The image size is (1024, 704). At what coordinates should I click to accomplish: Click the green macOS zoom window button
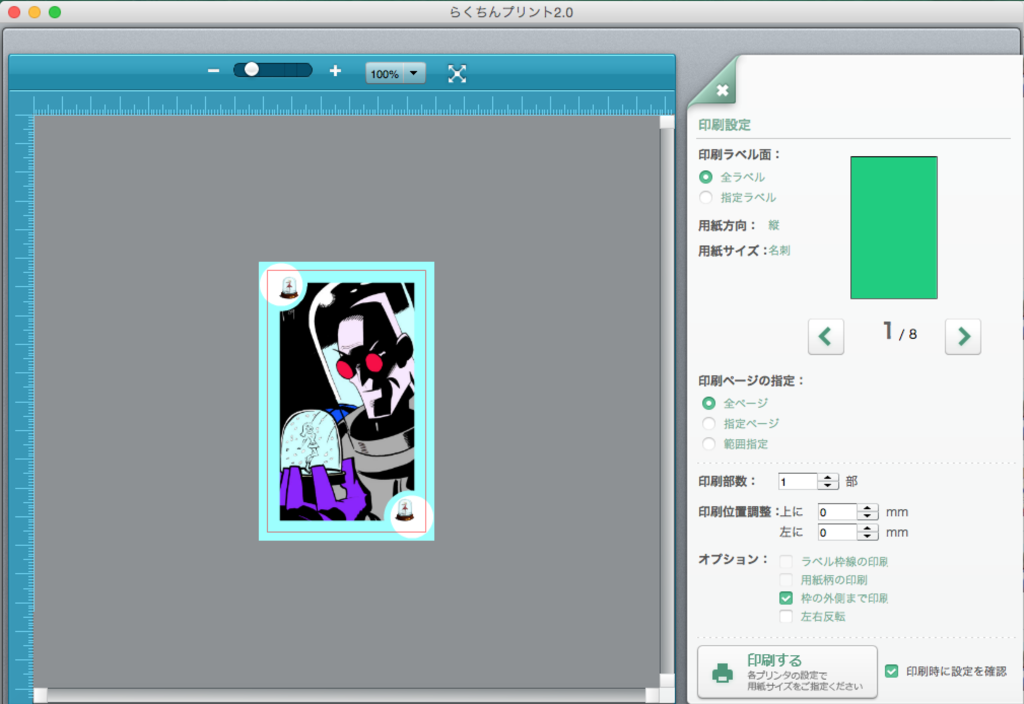click(55, 12)
